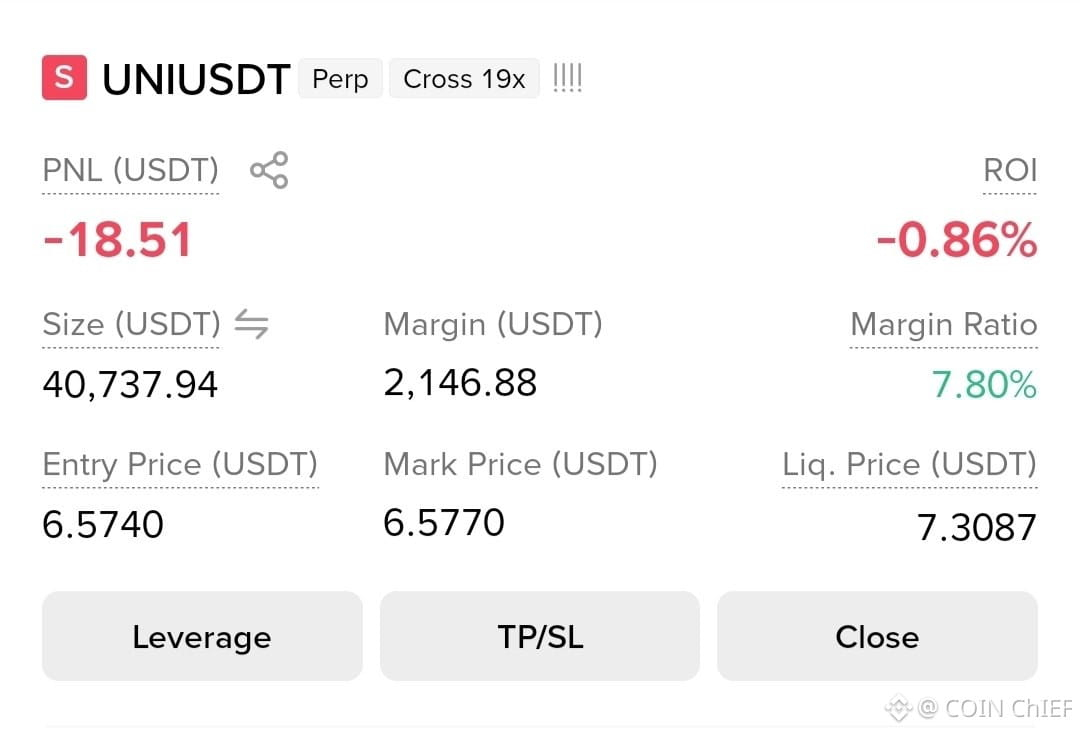Image resolution: width=1080 pixels, height=733 pixels.
Task: Tap the 7.80% margin ratio value
Action: (x=984, y=384)
